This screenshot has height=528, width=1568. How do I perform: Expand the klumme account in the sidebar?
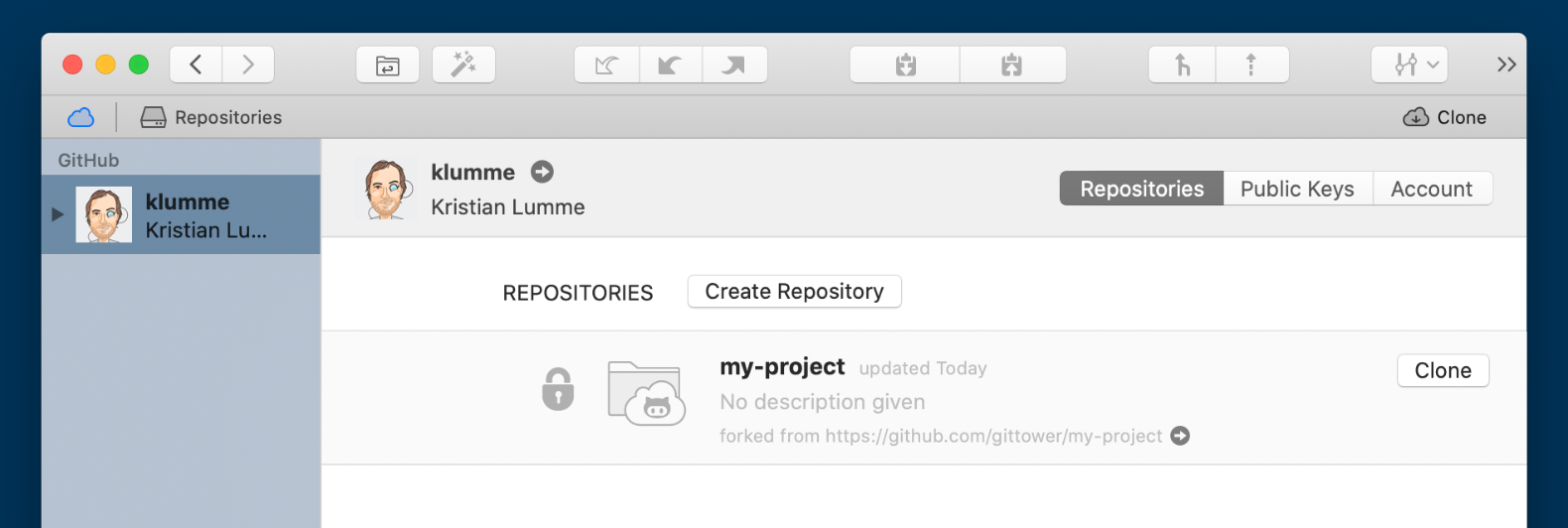[x=58, y=214]
